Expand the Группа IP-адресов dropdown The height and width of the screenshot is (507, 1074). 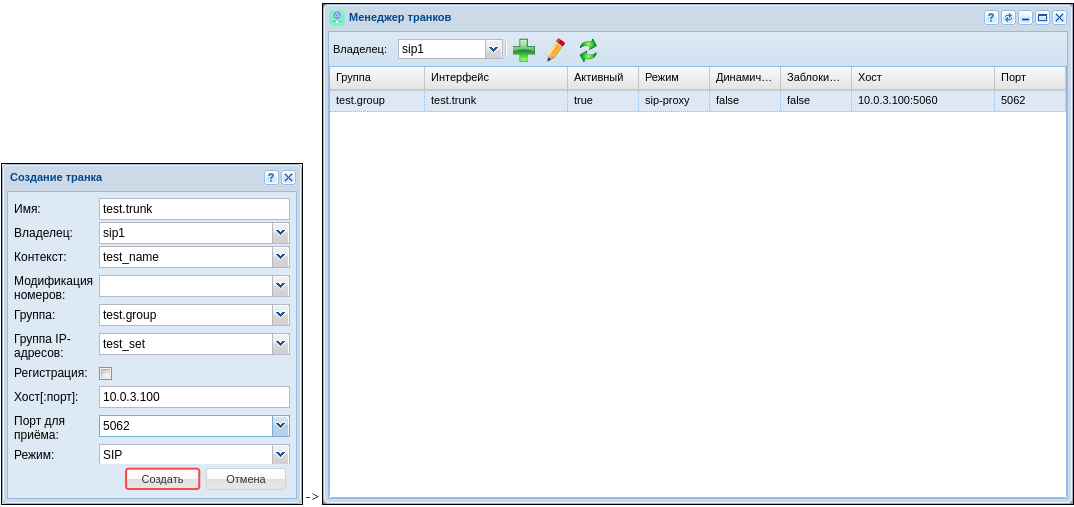[x=281, y=344]
